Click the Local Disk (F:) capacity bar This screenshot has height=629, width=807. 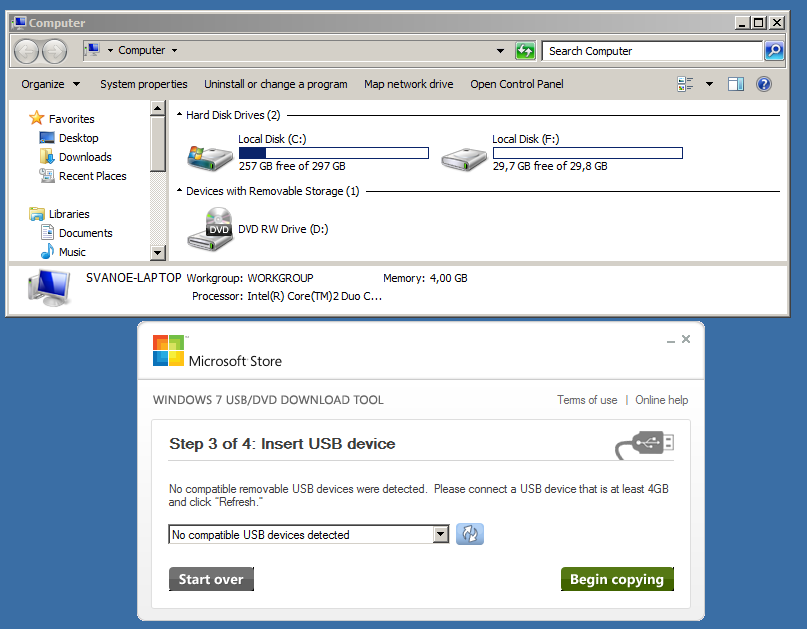click(588, 153)
